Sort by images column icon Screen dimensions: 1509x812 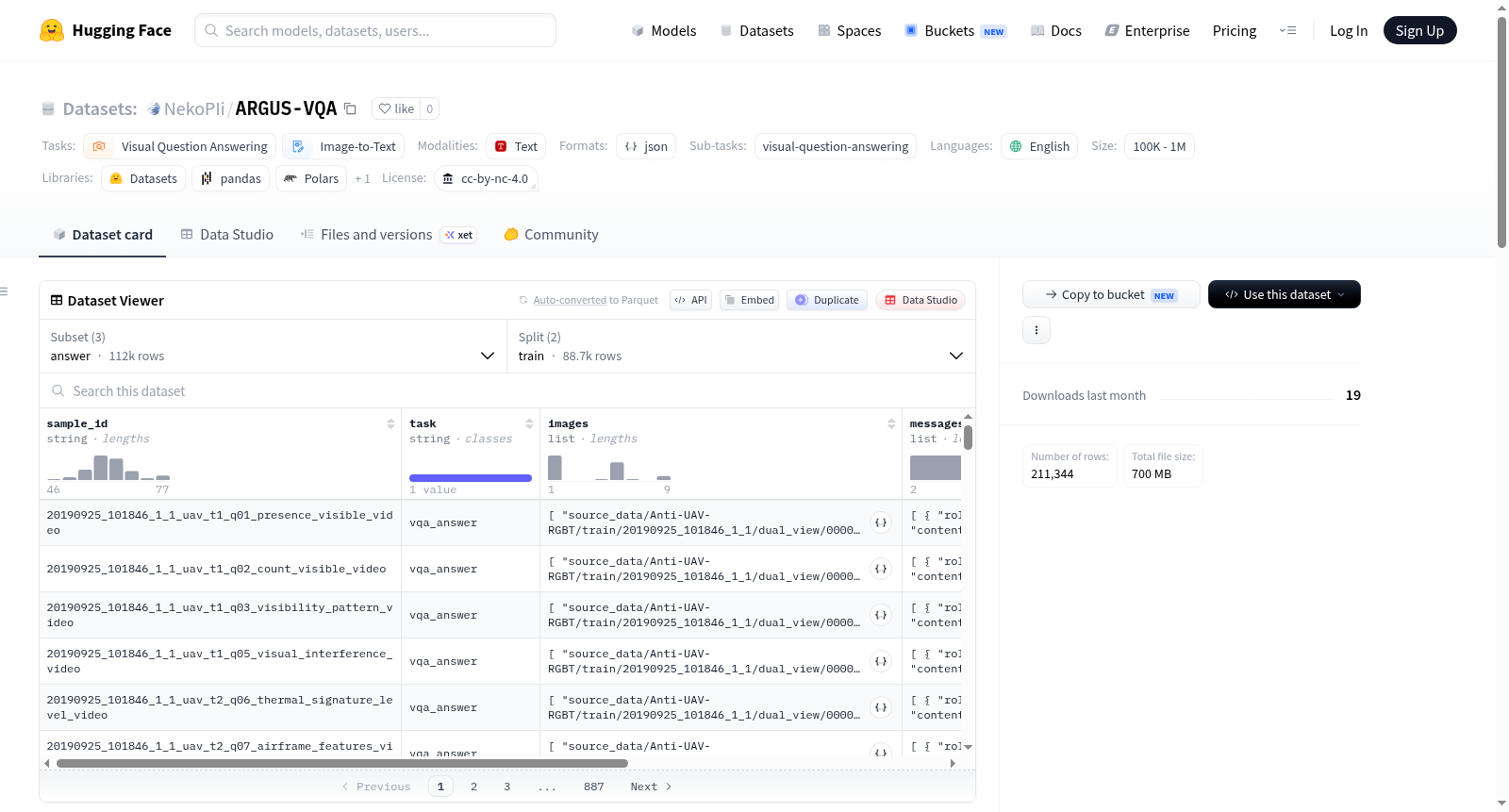coord(891,423)
